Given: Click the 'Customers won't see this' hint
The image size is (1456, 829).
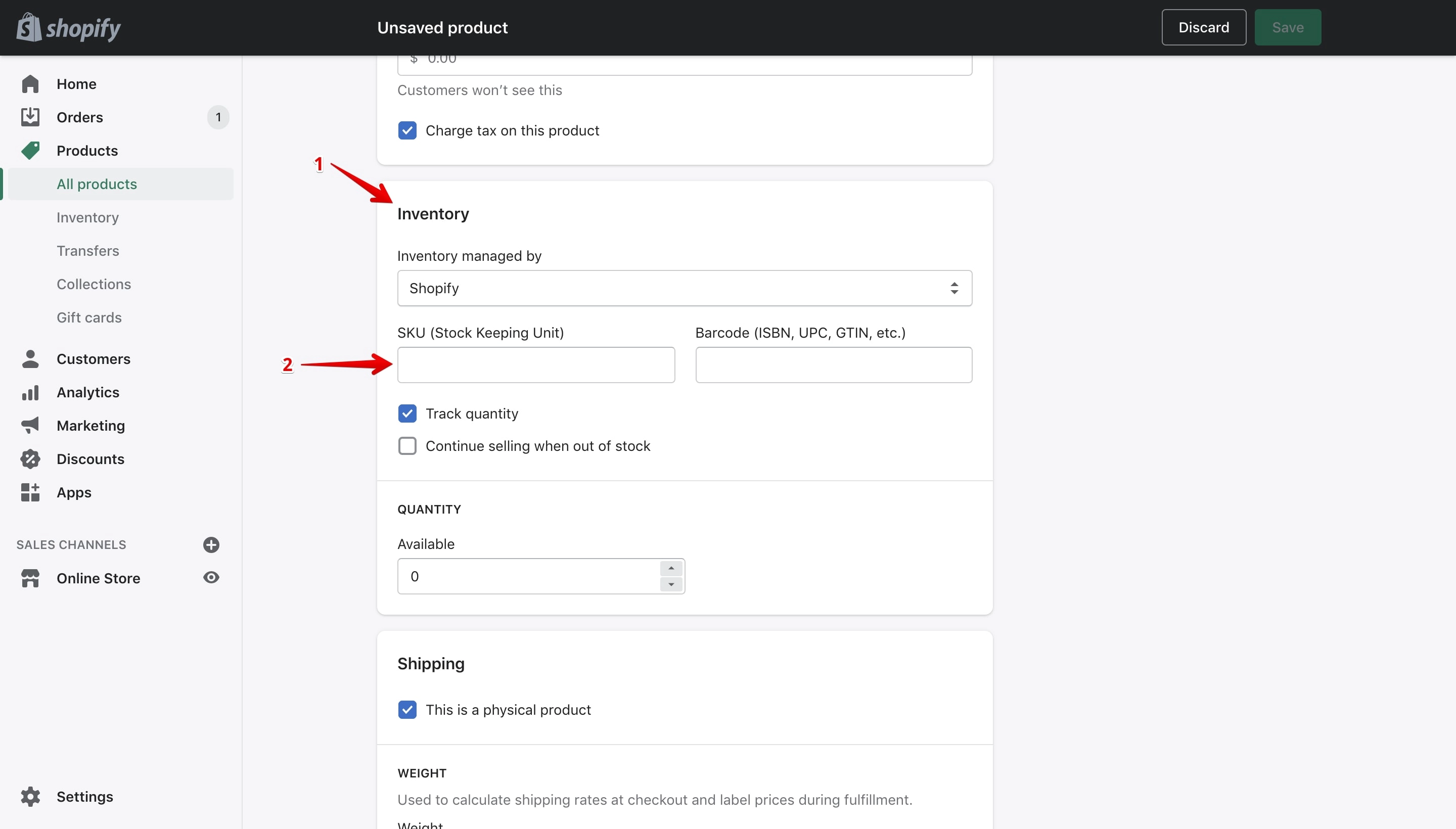Looking at the screenshot, I should 479,90.
